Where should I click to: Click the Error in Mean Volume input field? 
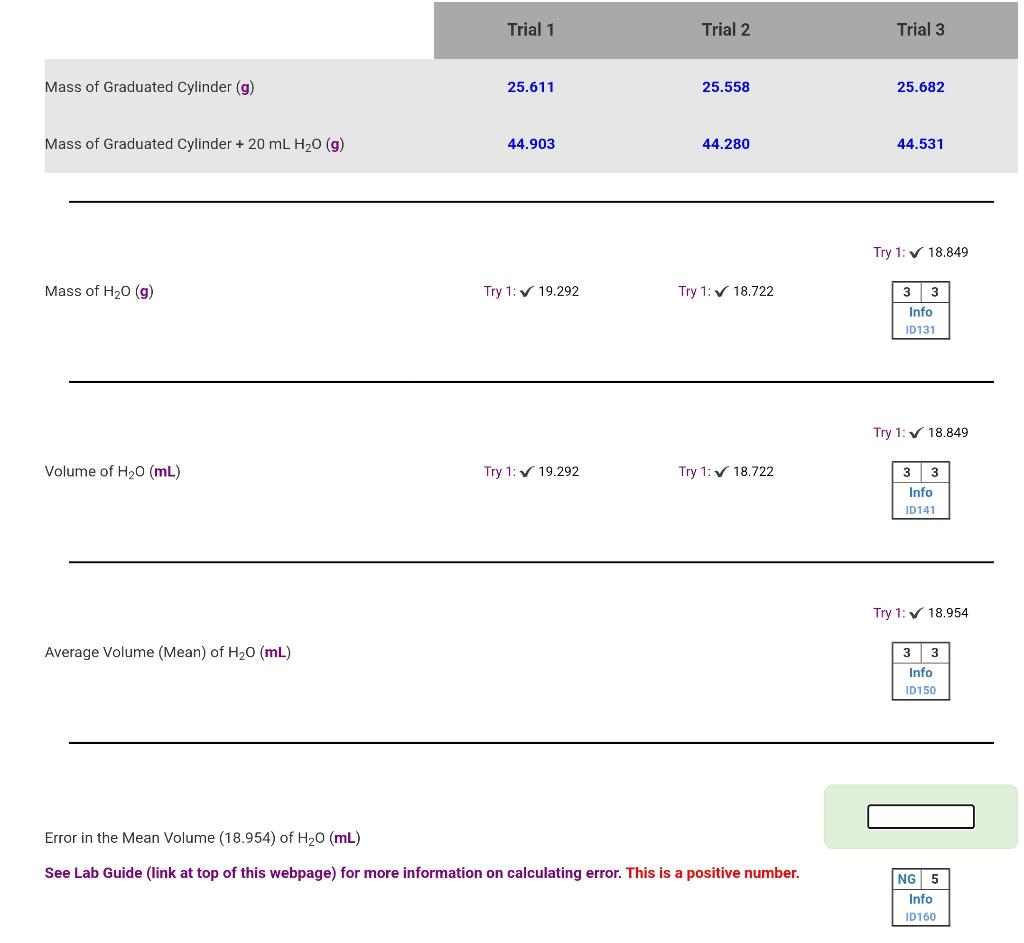coord(920,816)
